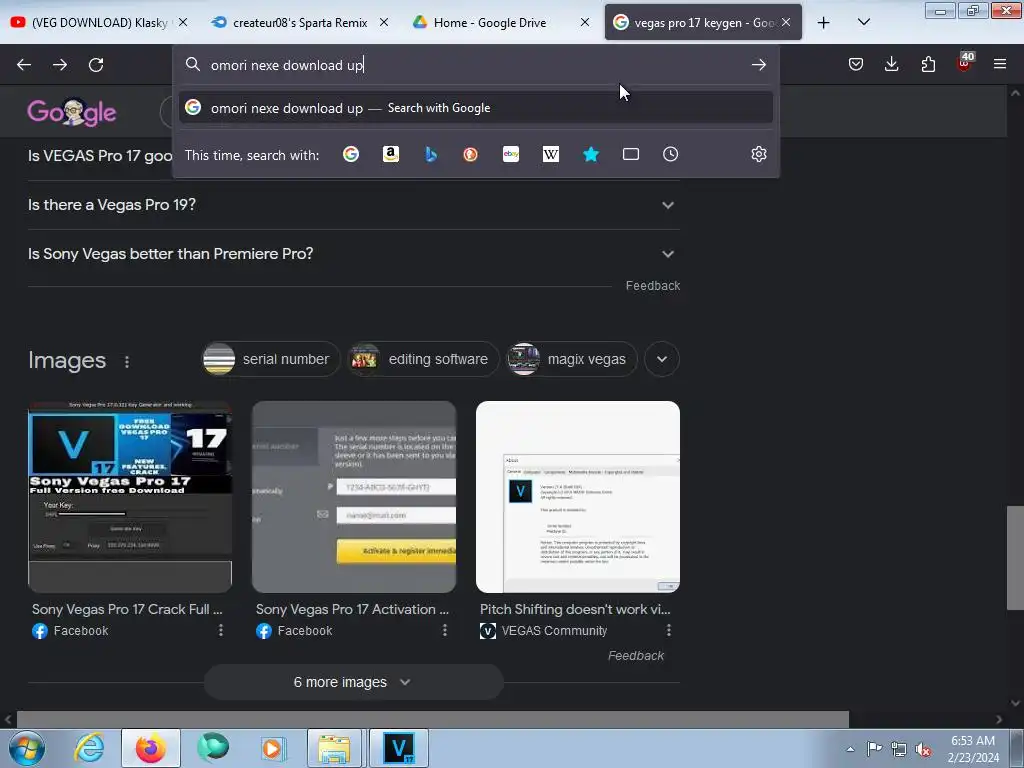List all tabs with the dropdown chevron
Screen dimensions: 1024x768
[863, 22]
